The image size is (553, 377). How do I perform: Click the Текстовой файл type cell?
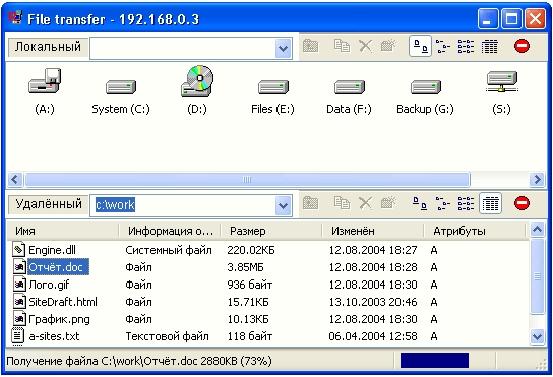167,336
